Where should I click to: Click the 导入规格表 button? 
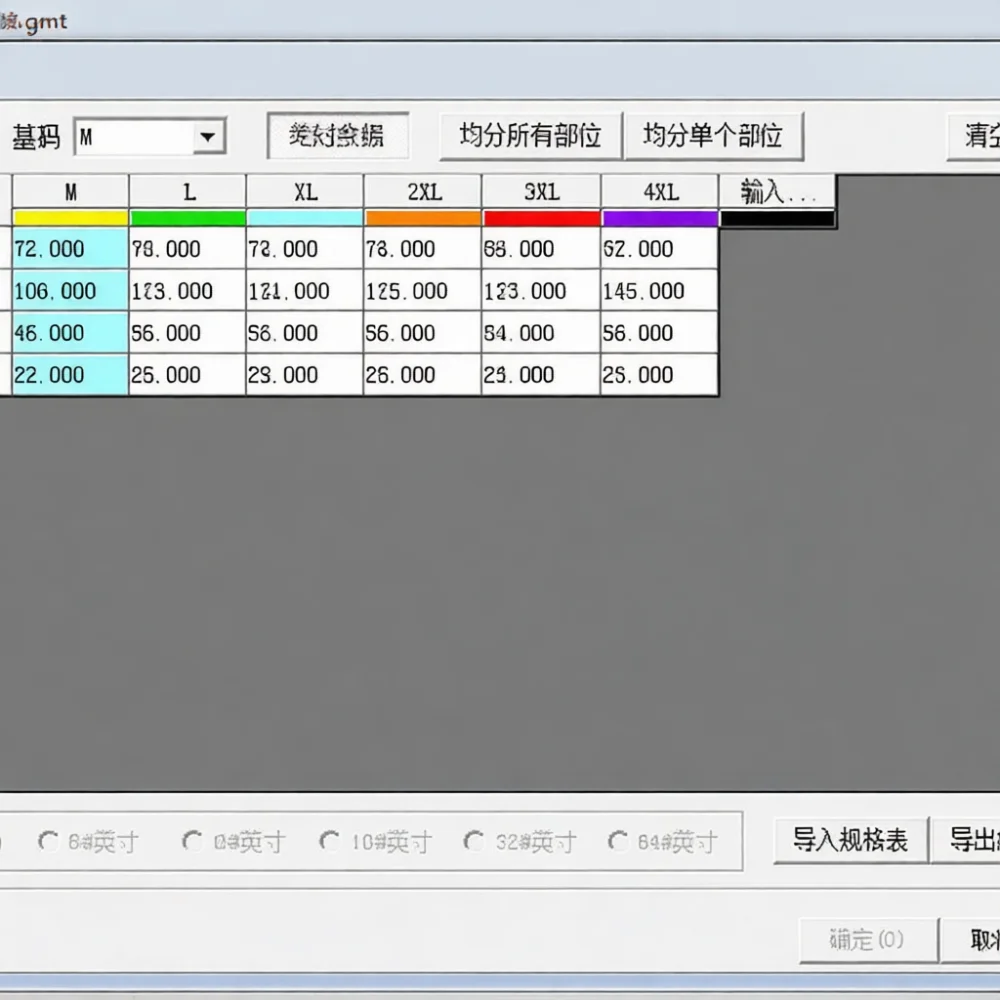pos(850,840)
